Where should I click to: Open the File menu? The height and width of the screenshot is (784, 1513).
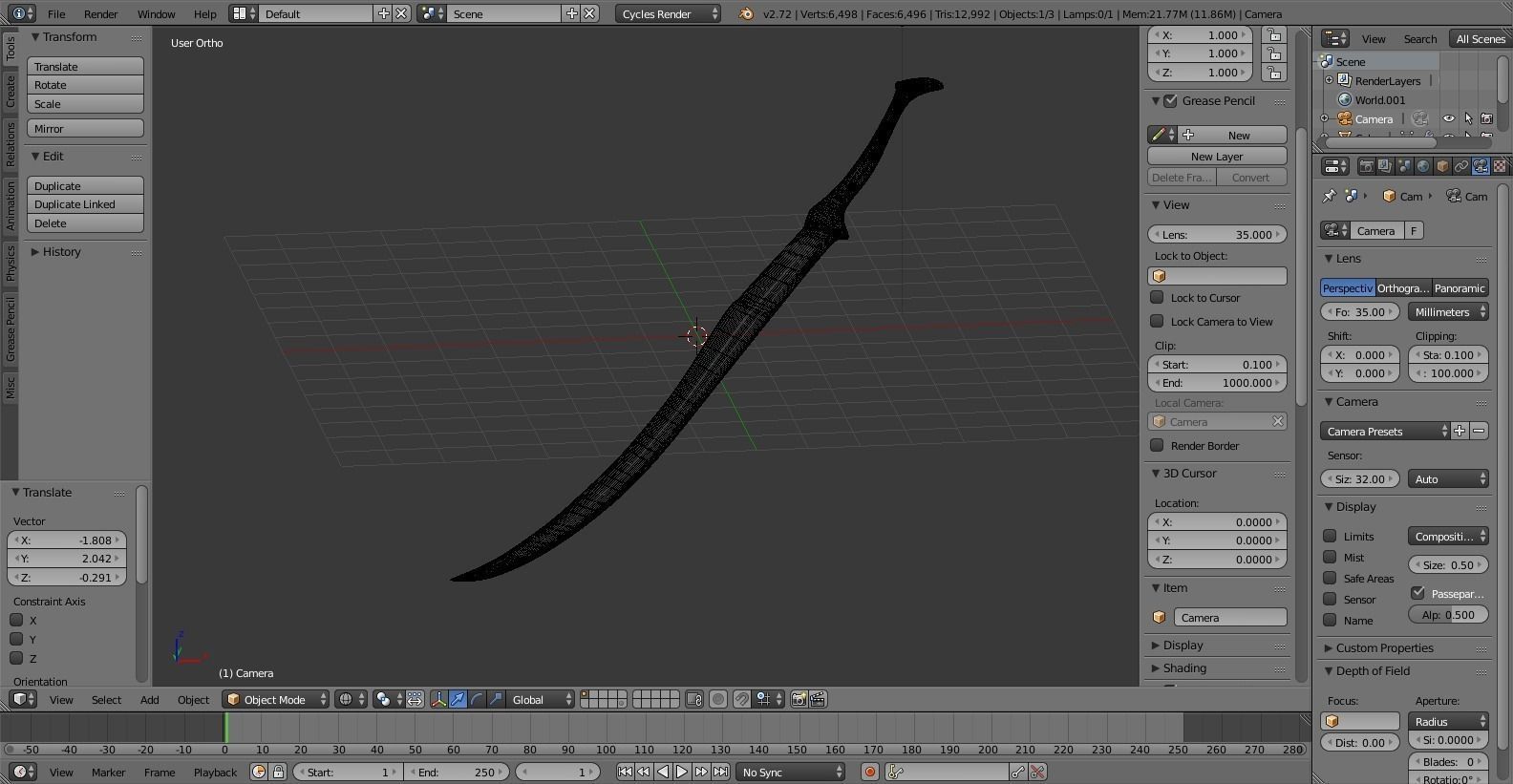pyautogui.click(x=56, y=13)
